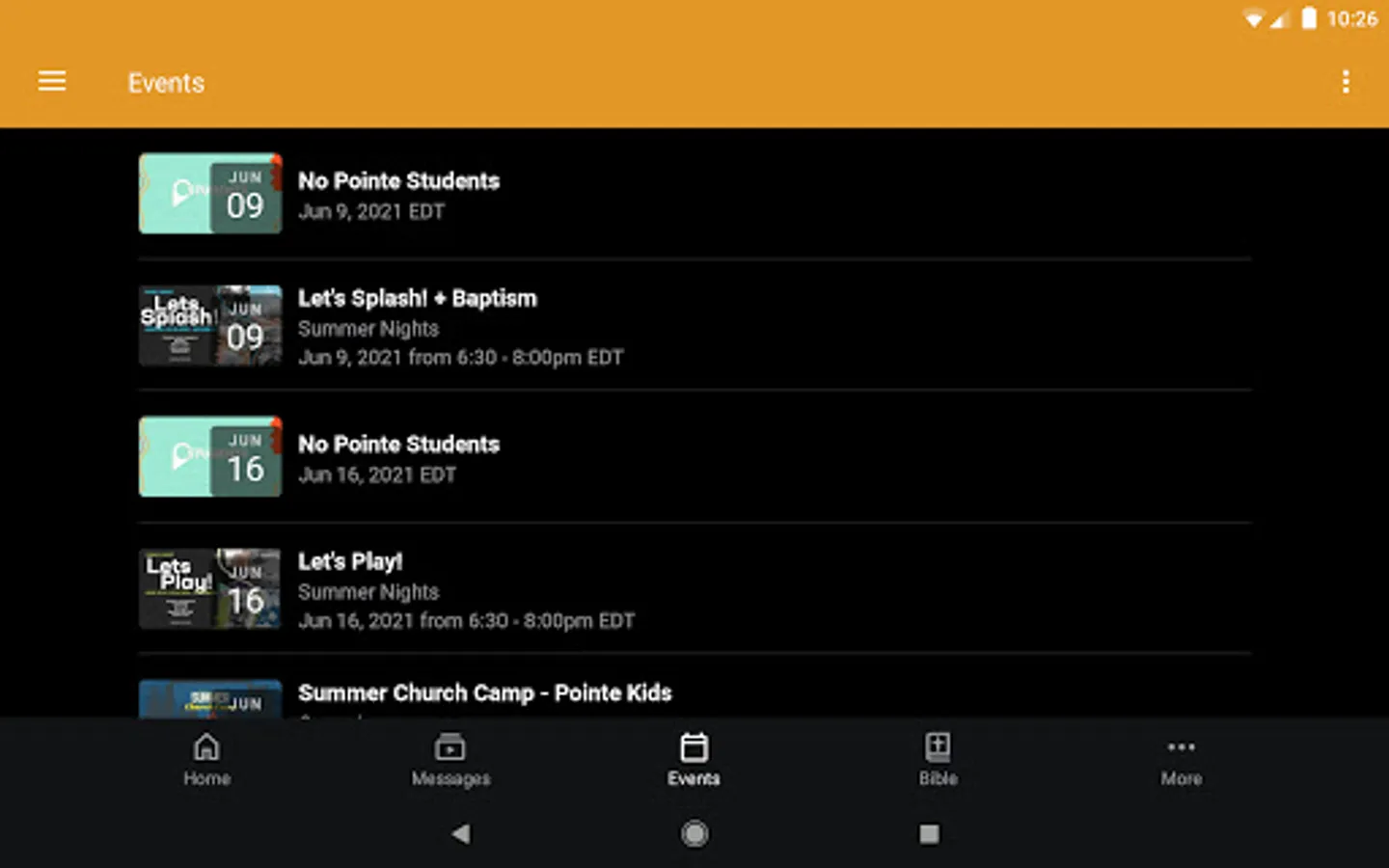Viewport: 1389px width, 868px height.
Task: Switch to the Bible tab label
Action: (938, 778)
